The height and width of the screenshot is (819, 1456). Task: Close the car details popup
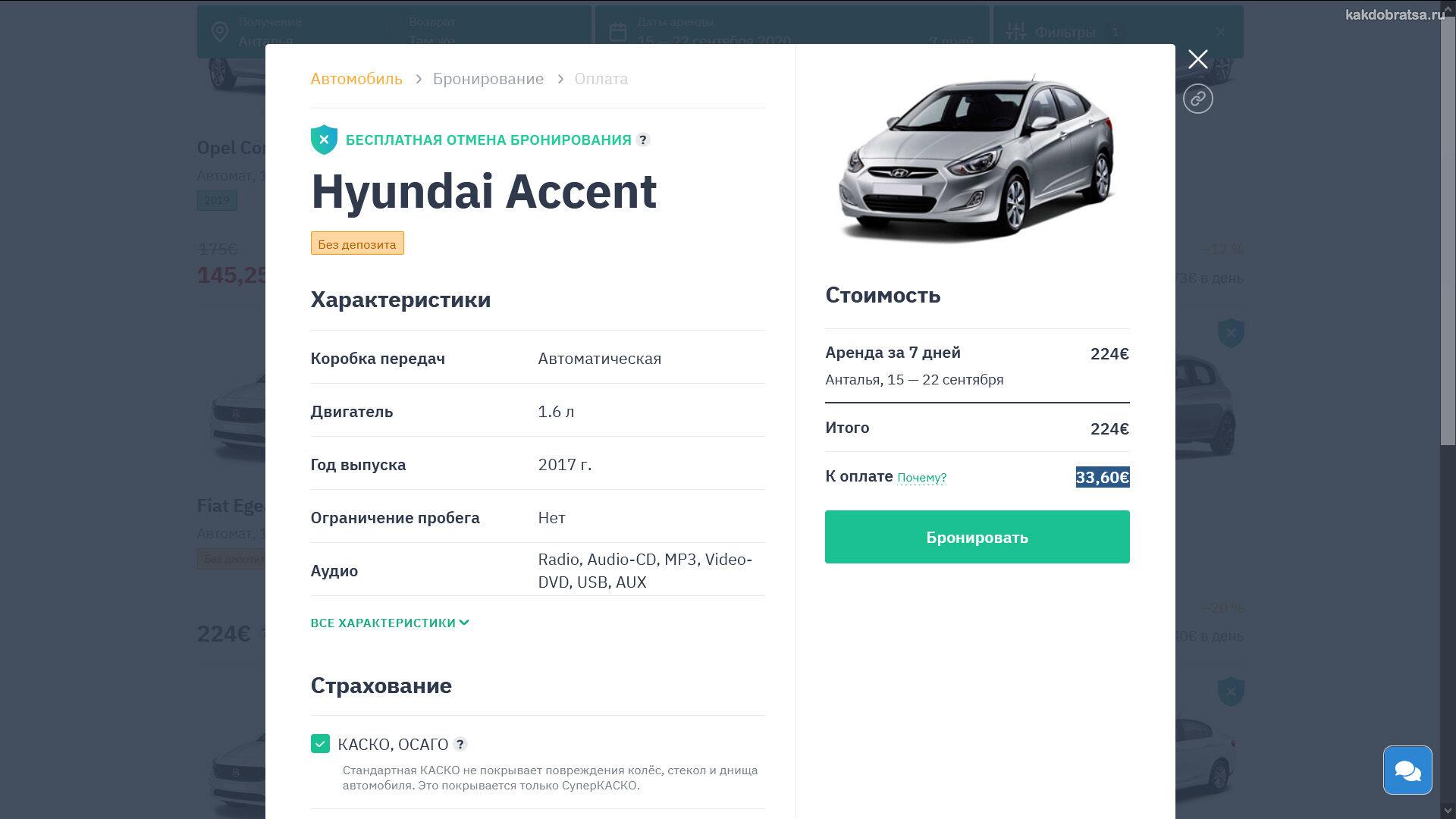coord(1197,59)
